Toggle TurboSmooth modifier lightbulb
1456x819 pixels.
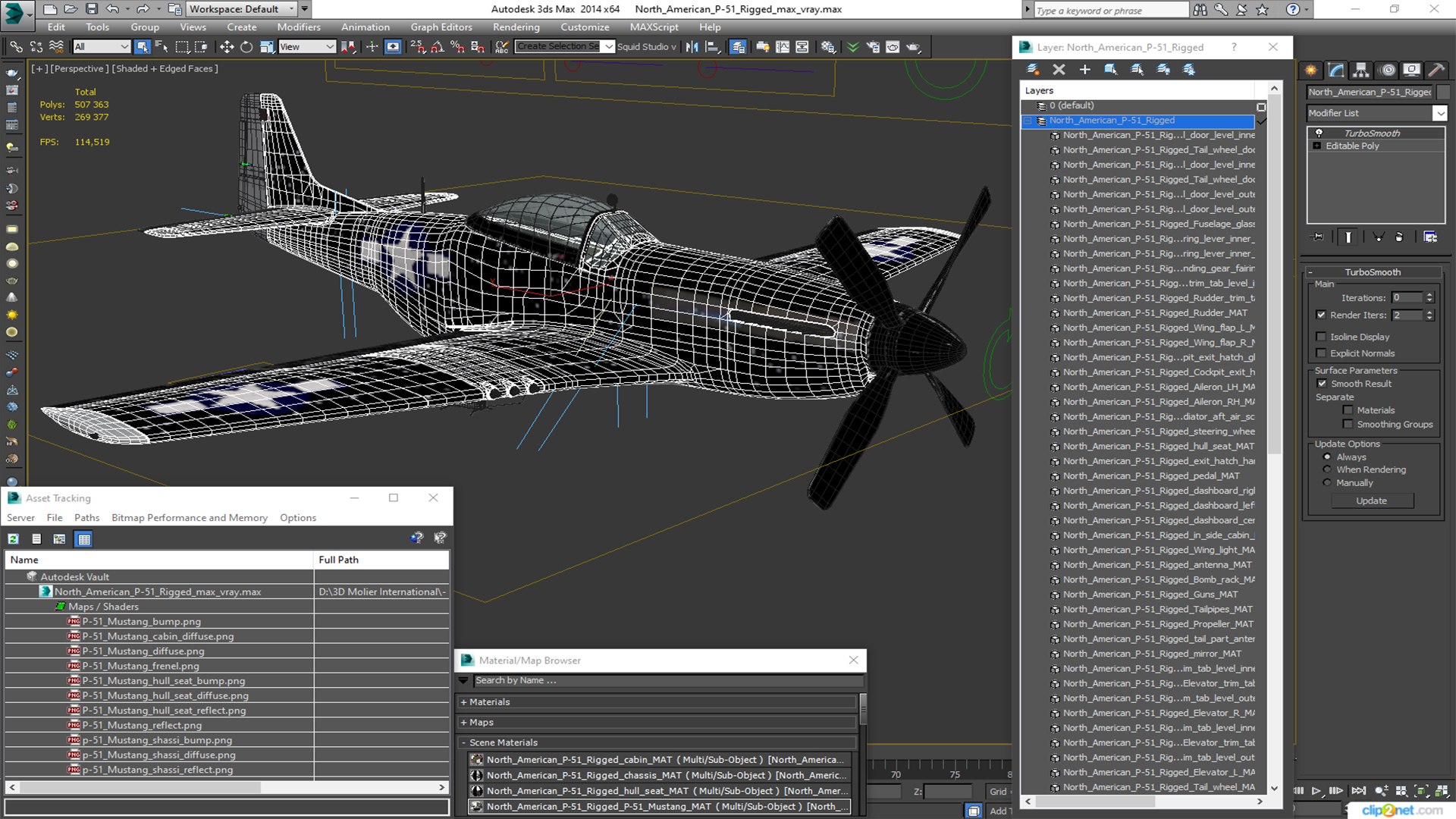[x=1319, y=133]
